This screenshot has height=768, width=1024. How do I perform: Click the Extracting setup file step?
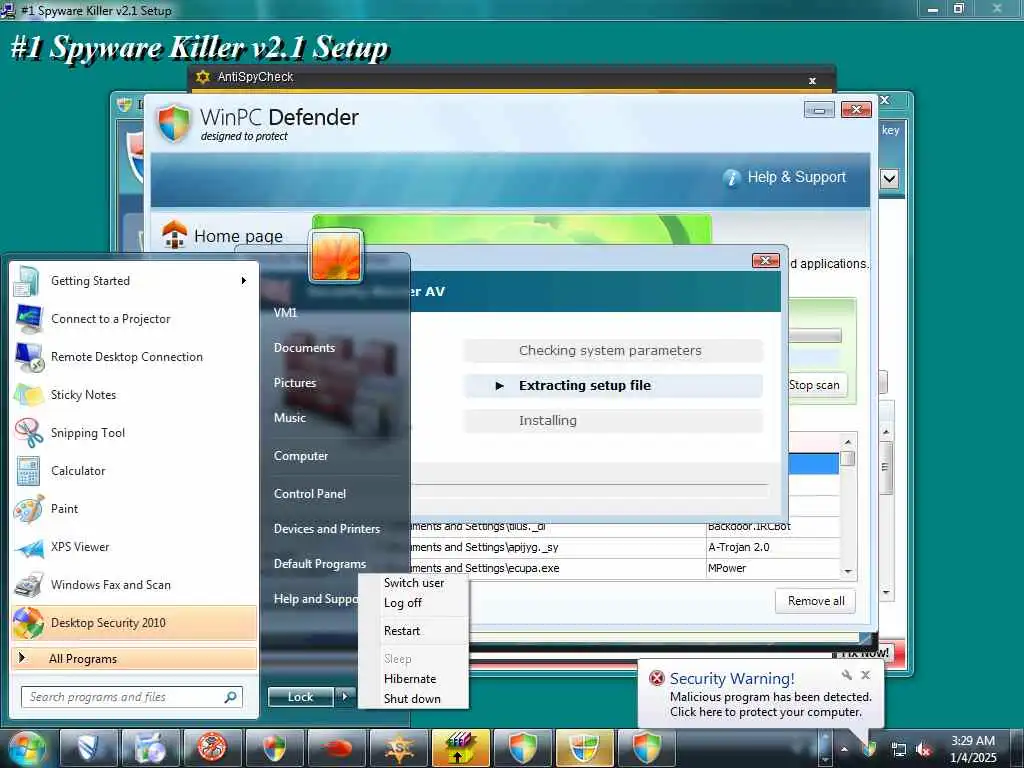pyautogui.click(x=613, y=386)
